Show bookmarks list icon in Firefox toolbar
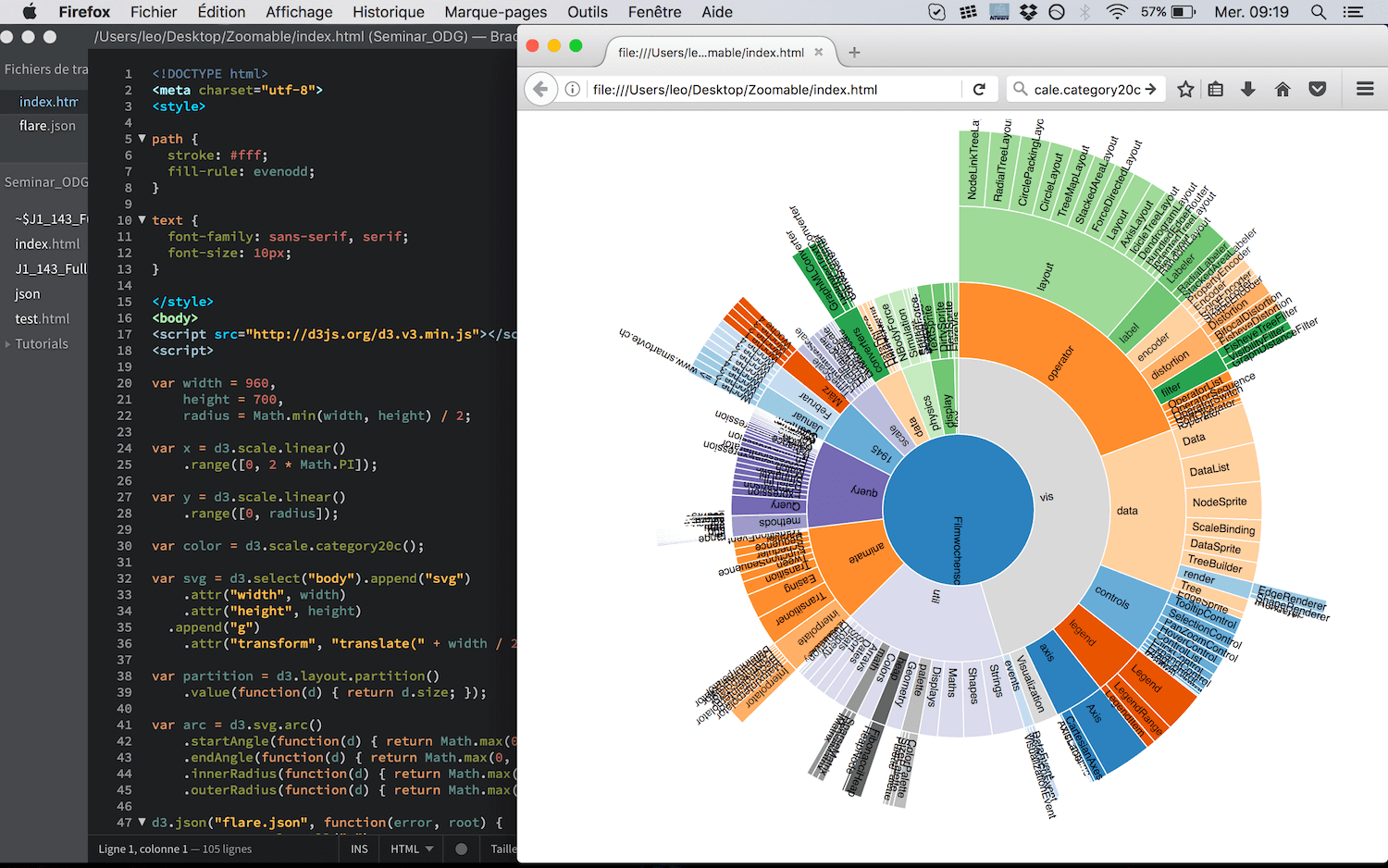 (1216, 89)
